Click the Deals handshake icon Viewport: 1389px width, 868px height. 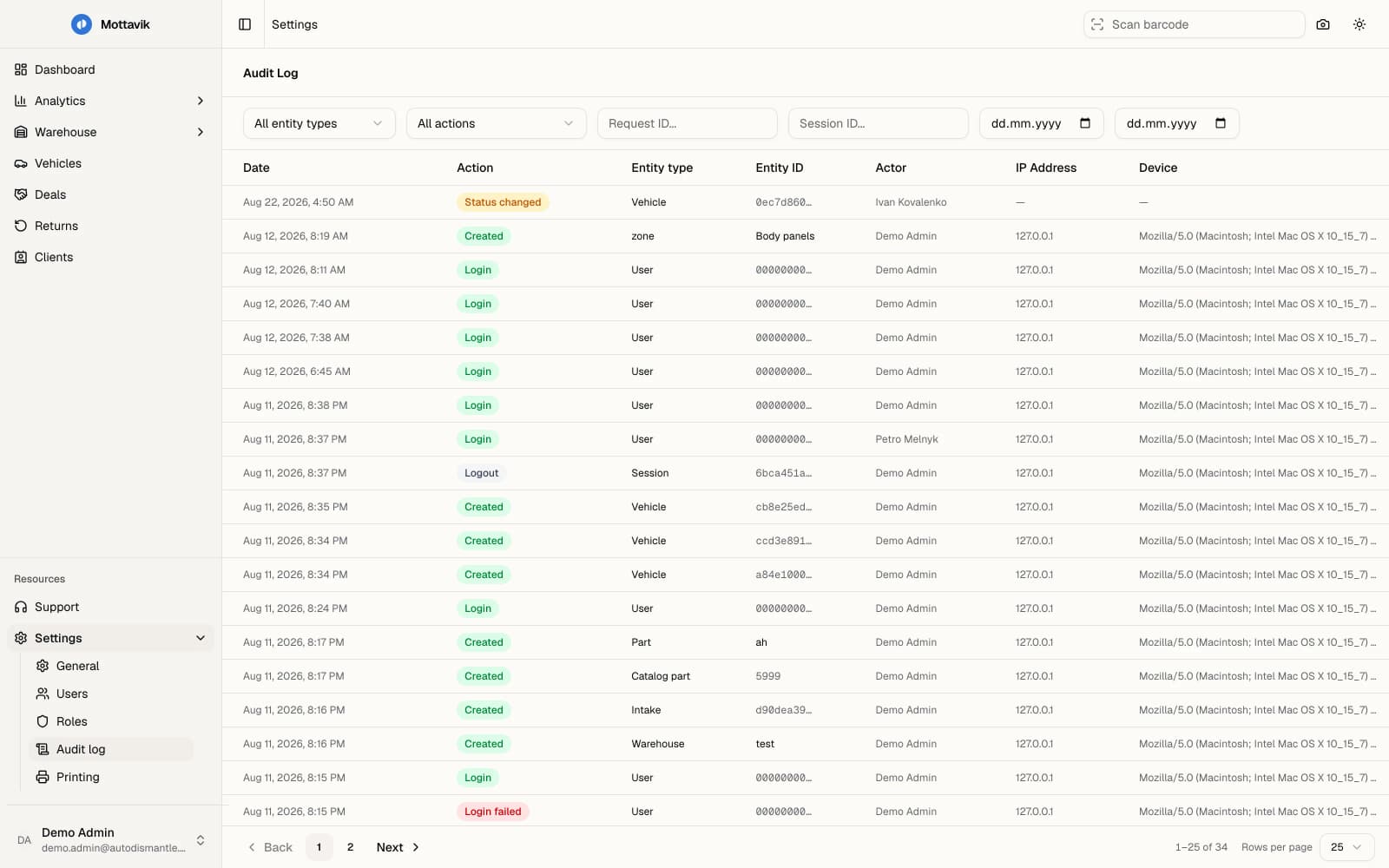point(21,194)
